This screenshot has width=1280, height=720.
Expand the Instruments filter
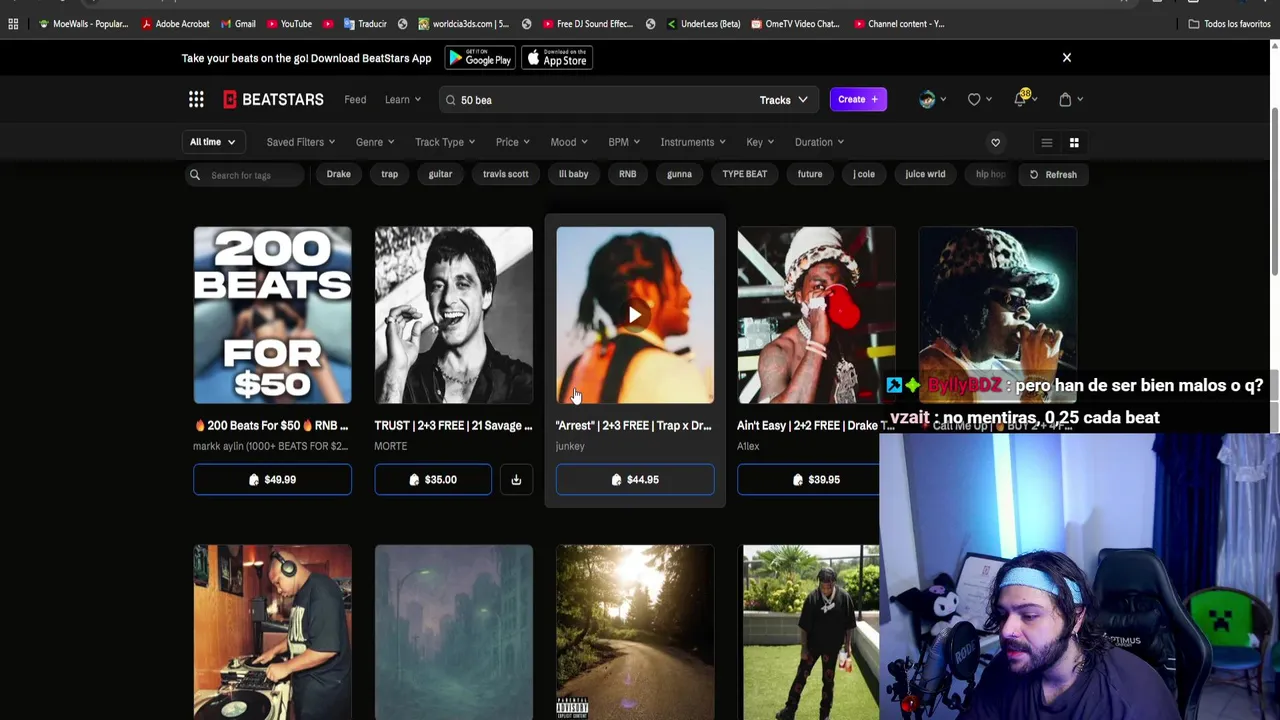click(692, 142)
